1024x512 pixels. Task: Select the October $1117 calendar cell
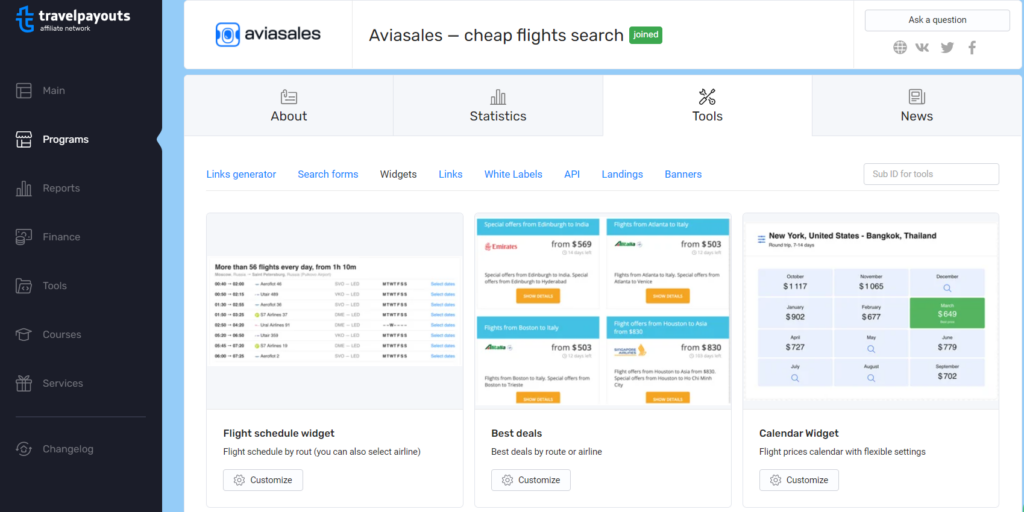[x=795, y=282]
